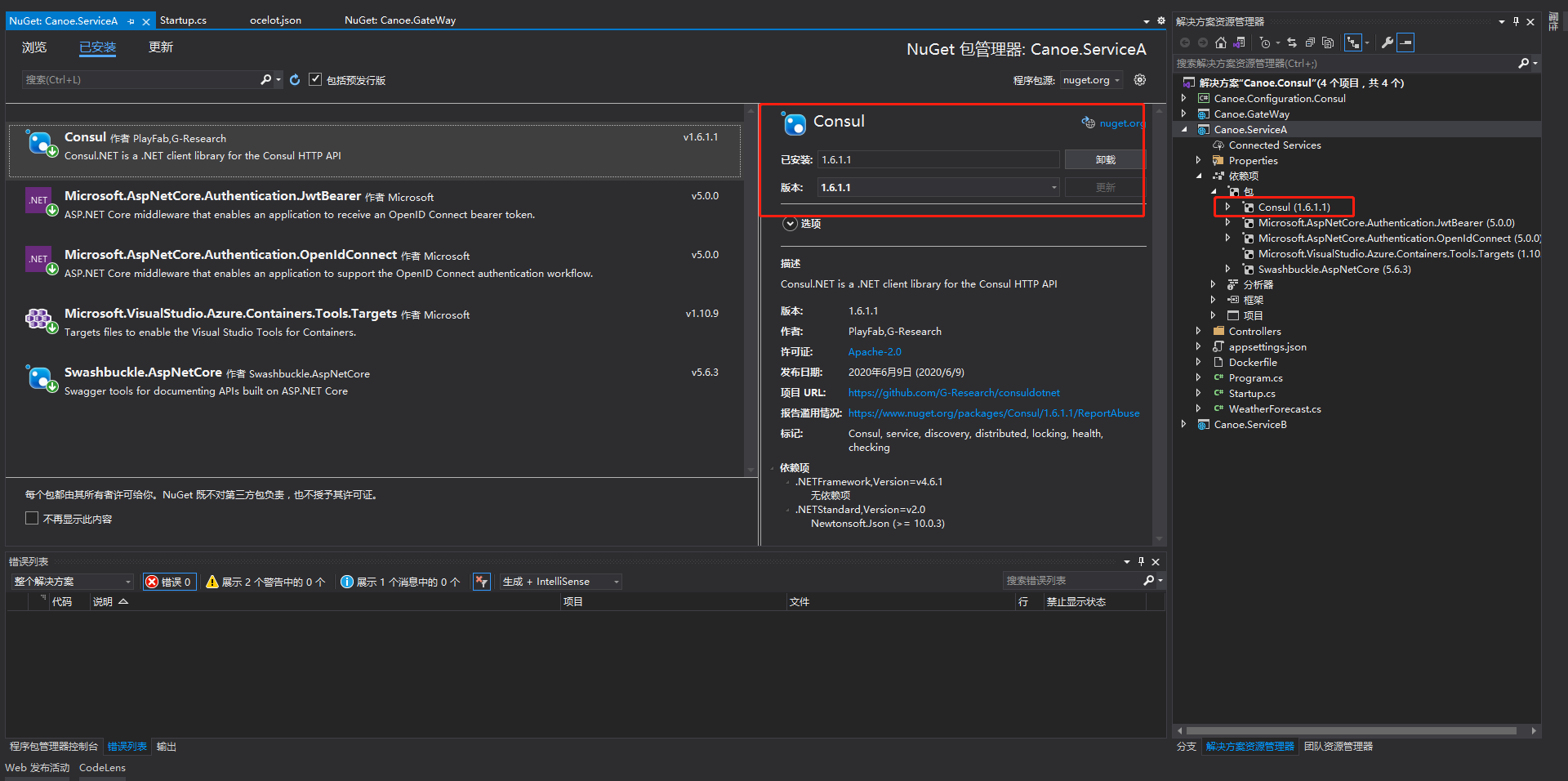Expand the Canoe.GateWay project node

point(1184,114)
